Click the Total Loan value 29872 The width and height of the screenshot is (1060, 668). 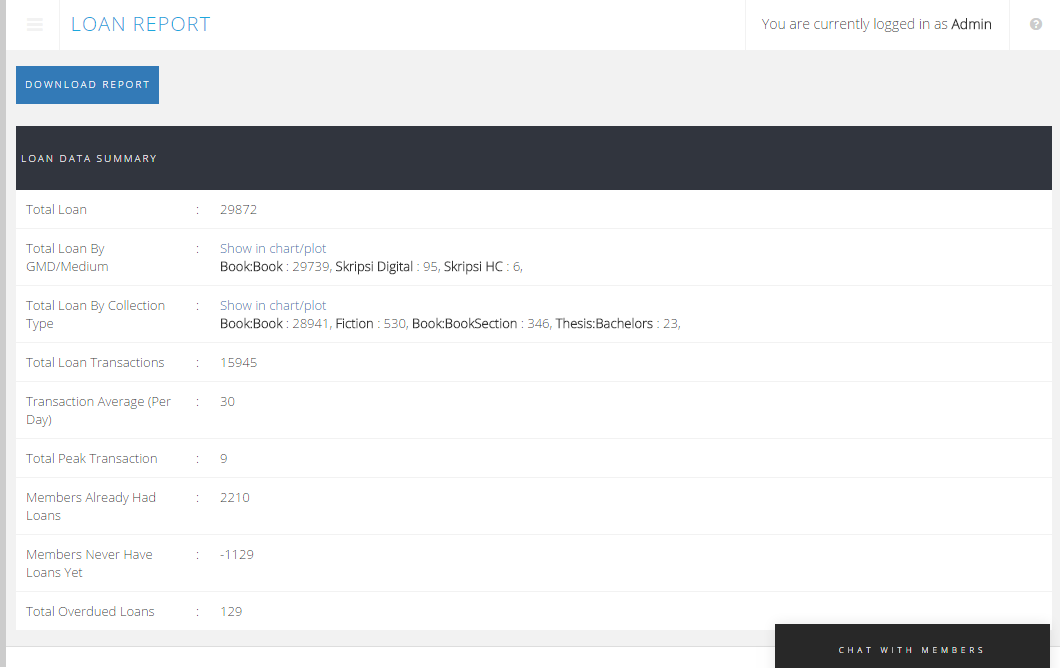click(x=238, y=210)
